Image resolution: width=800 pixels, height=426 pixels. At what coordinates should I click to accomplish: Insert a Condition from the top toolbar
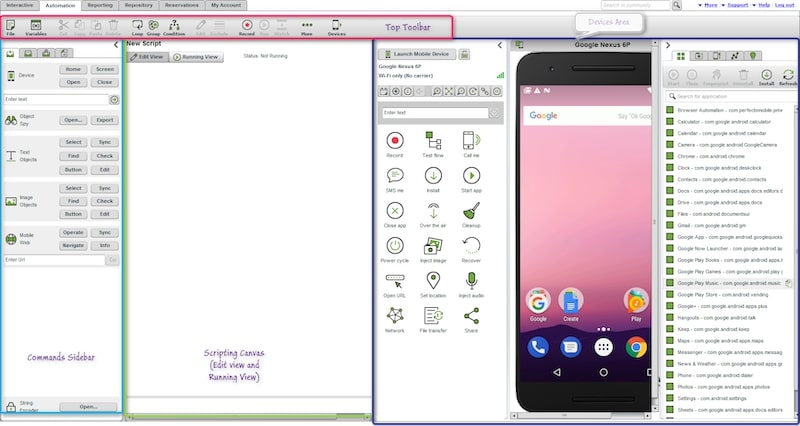174,27
